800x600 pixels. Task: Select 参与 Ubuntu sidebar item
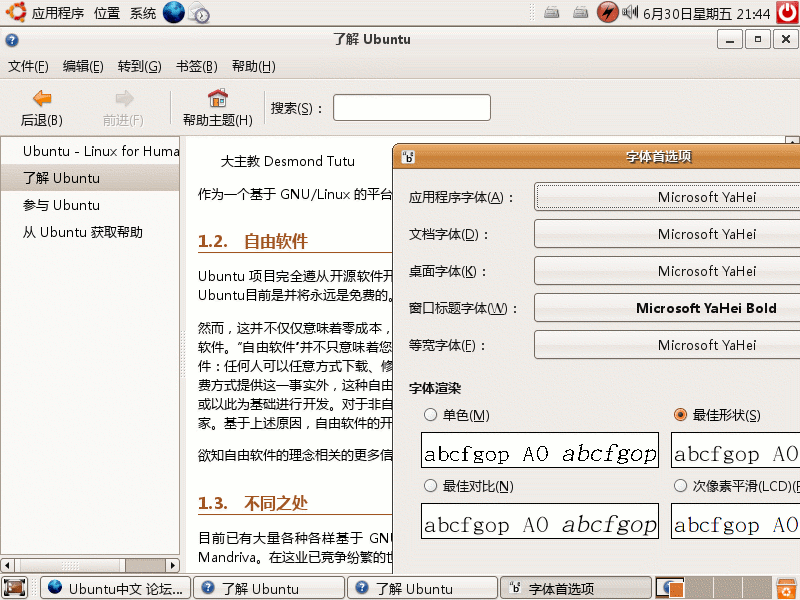90,205
